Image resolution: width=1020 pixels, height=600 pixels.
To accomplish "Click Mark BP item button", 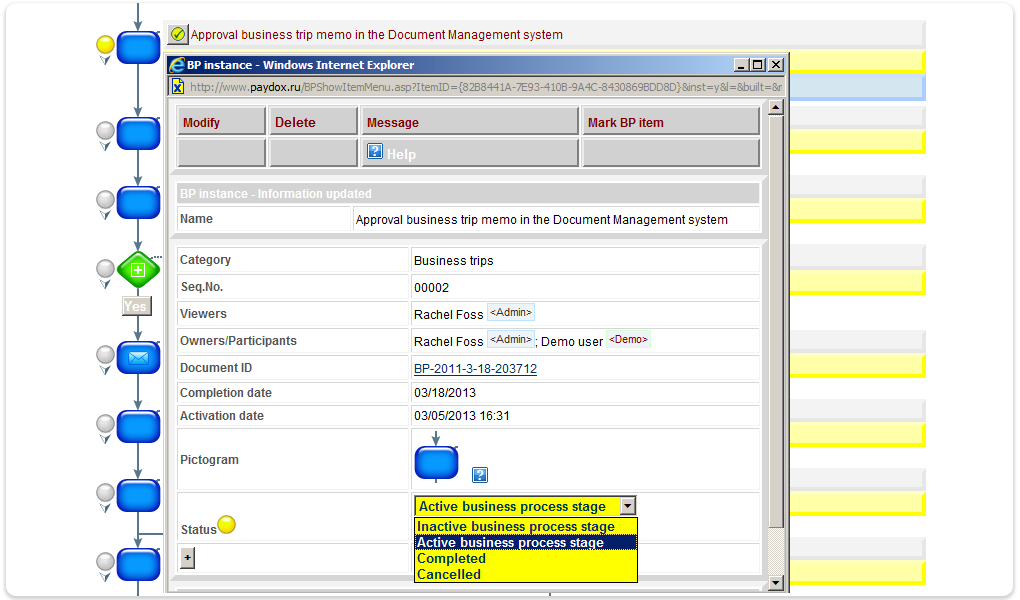I will pos(671,122).
